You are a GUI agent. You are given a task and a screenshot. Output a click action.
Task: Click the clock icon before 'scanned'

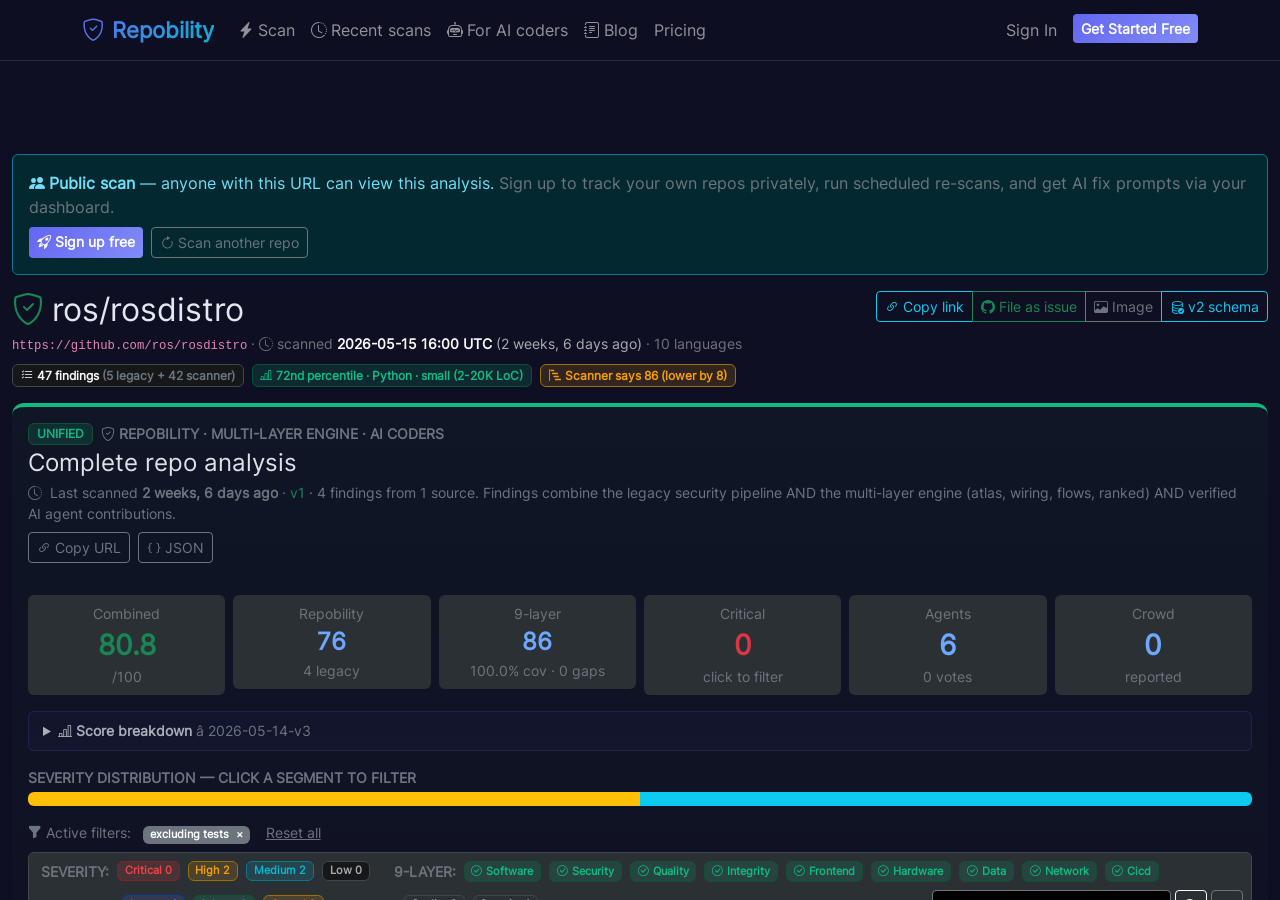[266, 344]
